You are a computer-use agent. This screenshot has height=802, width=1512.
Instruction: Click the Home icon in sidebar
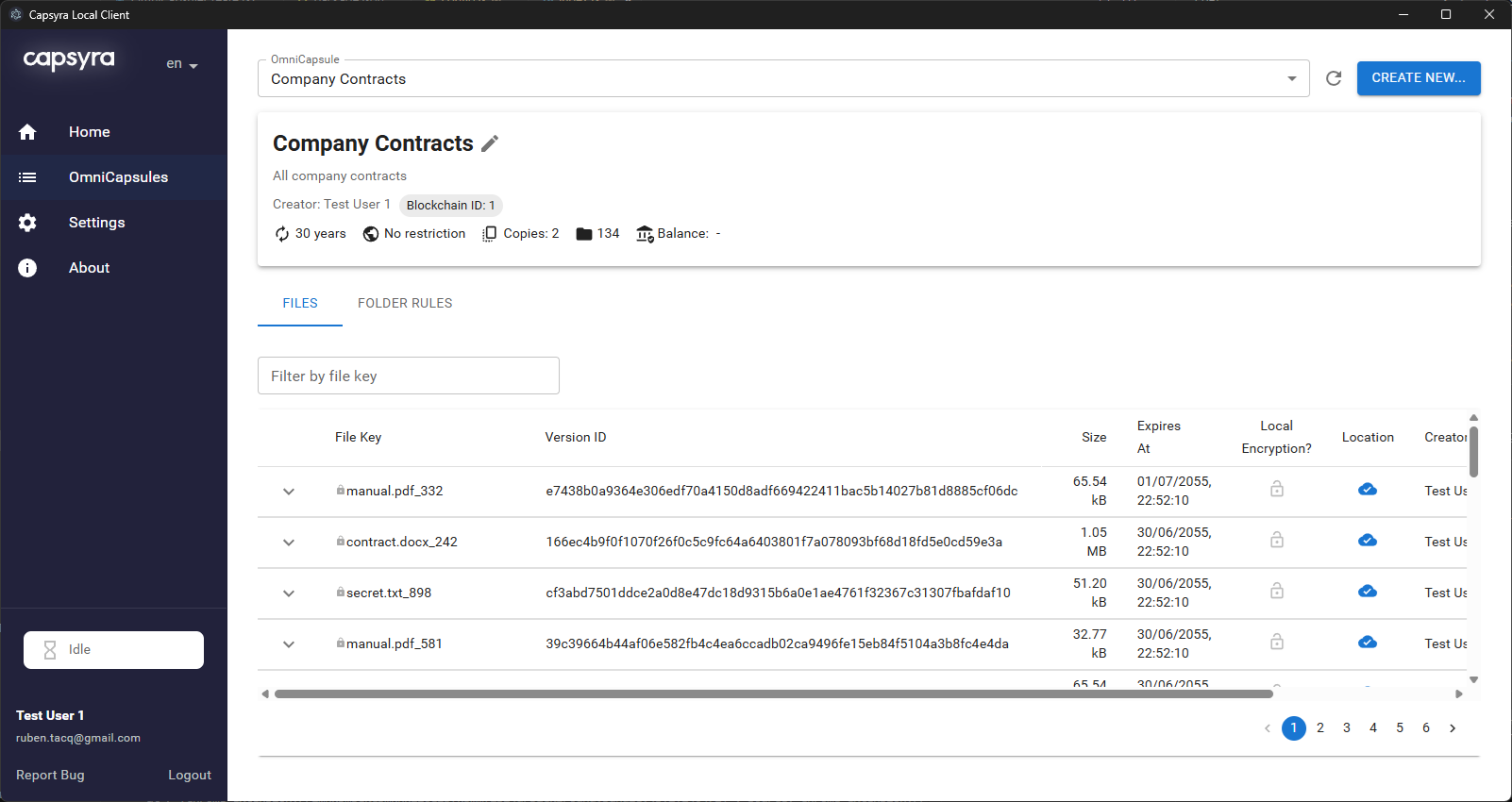coord(27,132)
